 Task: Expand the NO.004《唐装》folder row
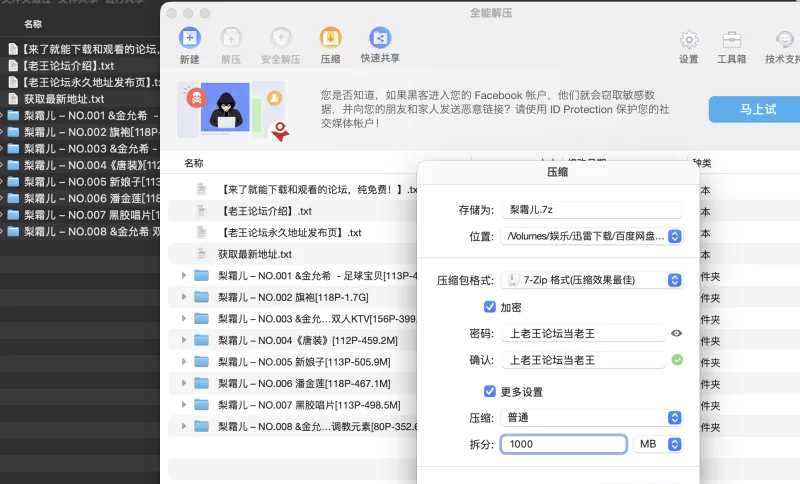click(x=184, y=340)
